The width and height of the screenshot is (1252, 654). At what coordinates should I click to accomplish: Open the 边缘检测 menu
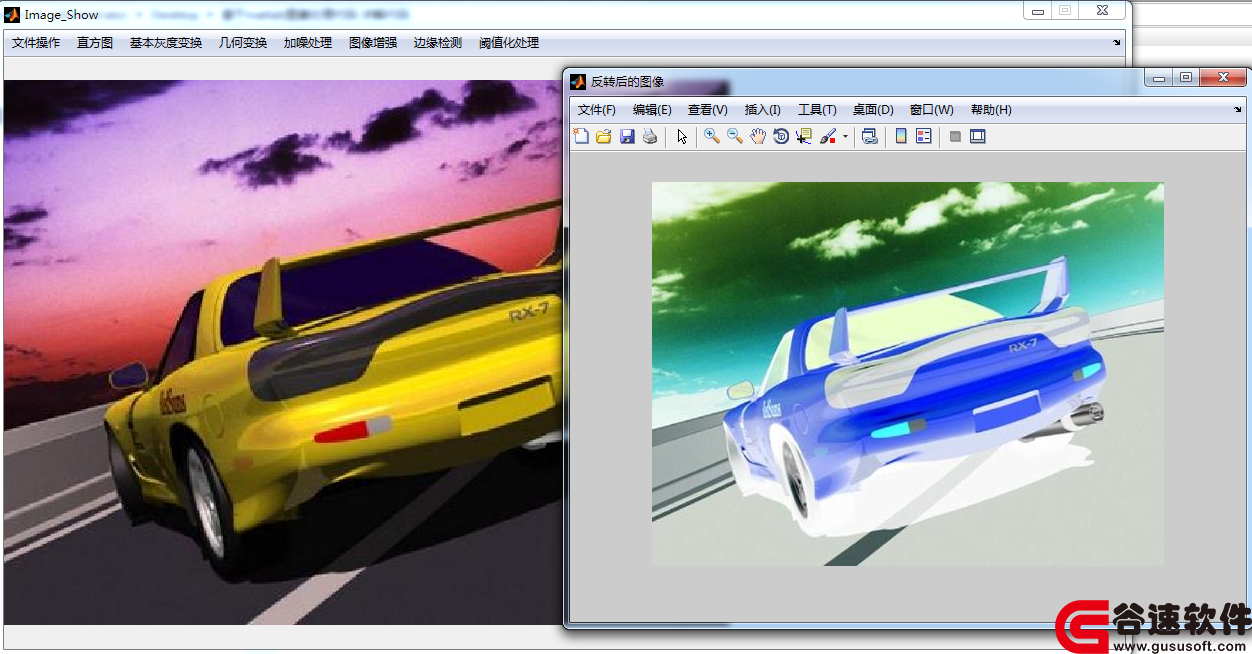point(438,43)
